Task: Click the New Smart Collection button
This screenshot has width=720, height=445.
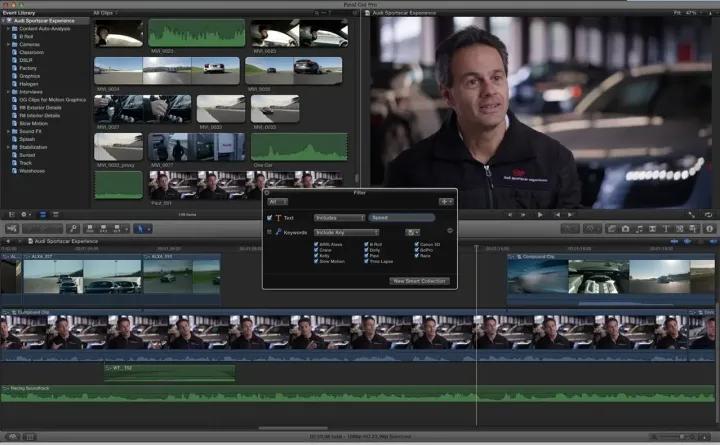Action: pyautogui.click(x=419, y=281)
